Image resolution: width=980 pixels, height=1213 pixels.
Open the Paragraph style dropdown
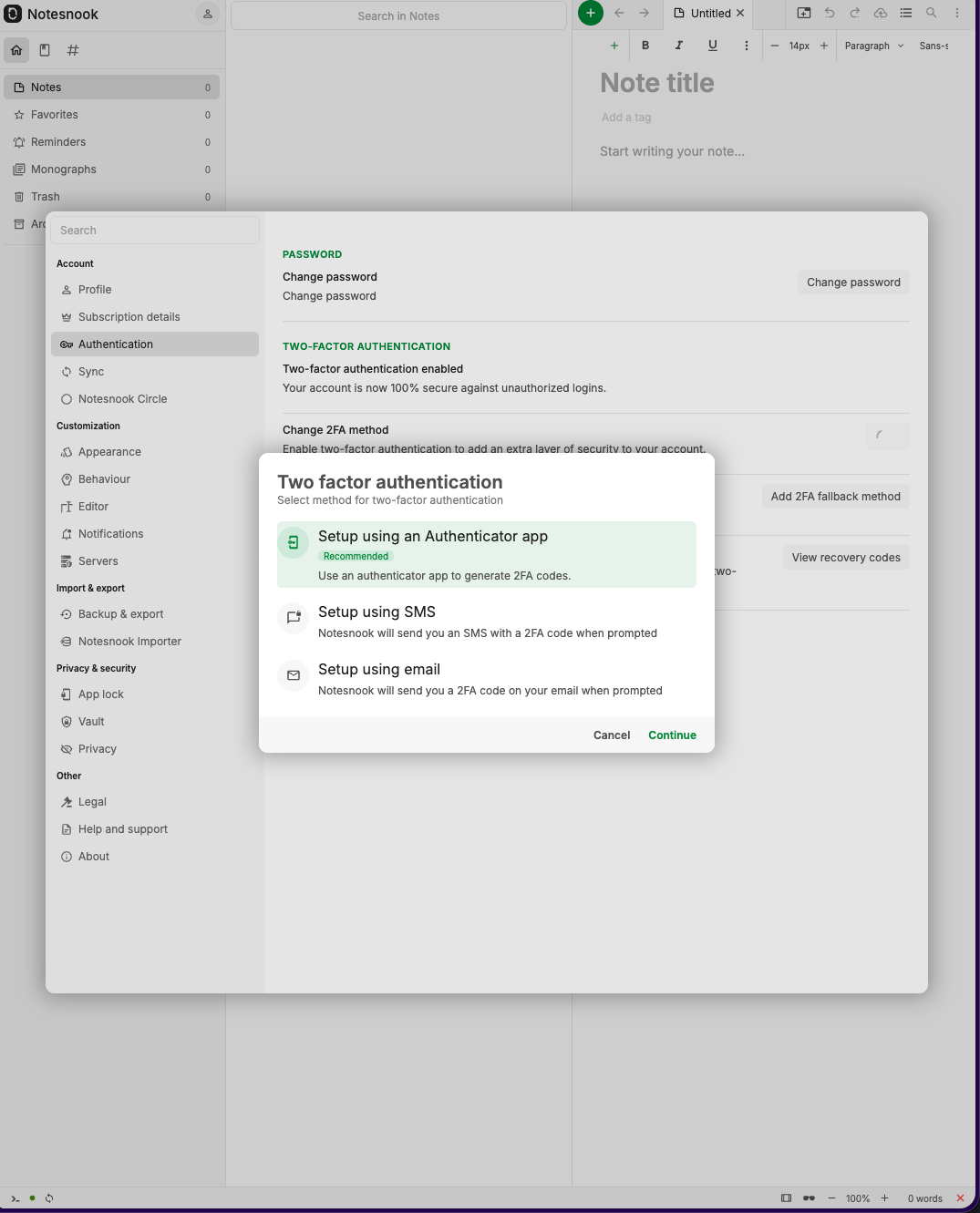coord(874,46)
